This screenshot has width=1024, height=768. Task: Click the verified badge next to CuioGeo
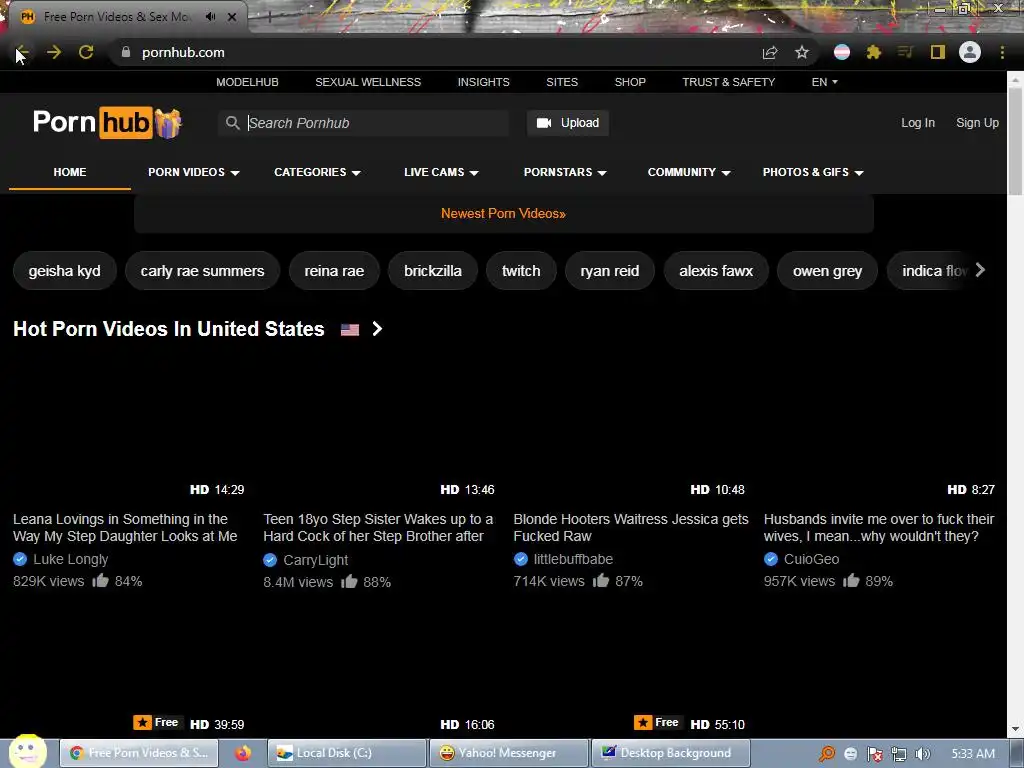coord(771,559)
